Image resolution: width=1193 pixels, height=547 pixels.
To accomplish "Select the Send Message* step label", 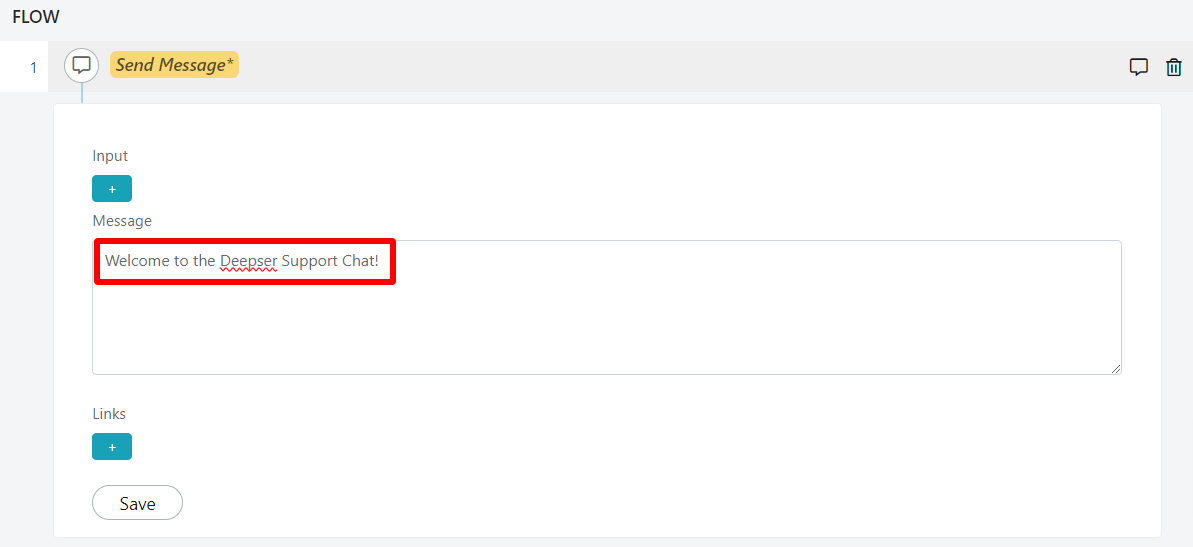I will [174, 65].
